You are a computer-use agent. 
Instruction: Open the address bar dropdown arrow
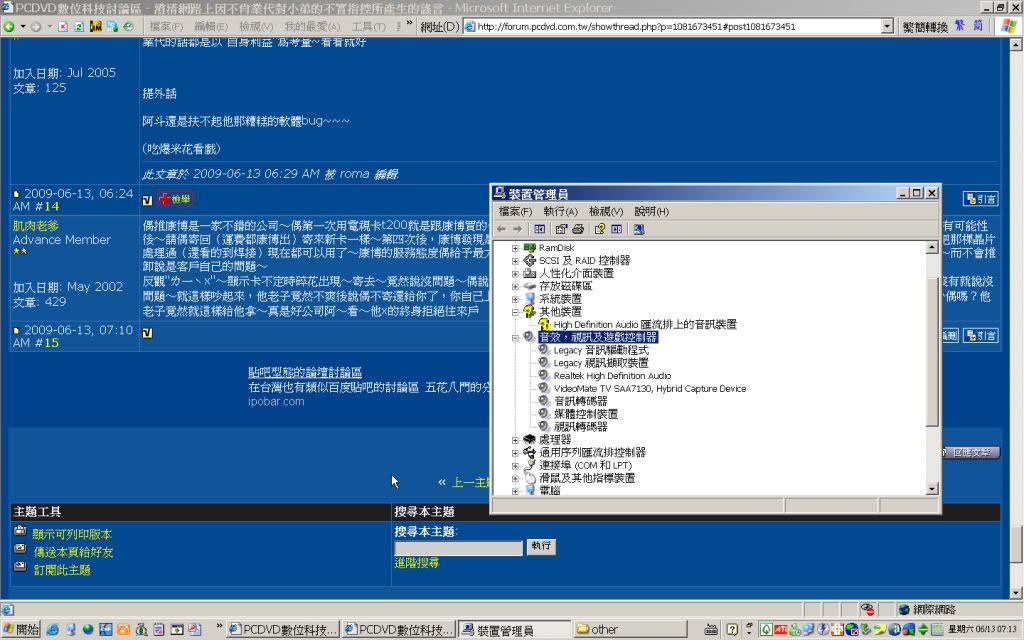(887, 27)
